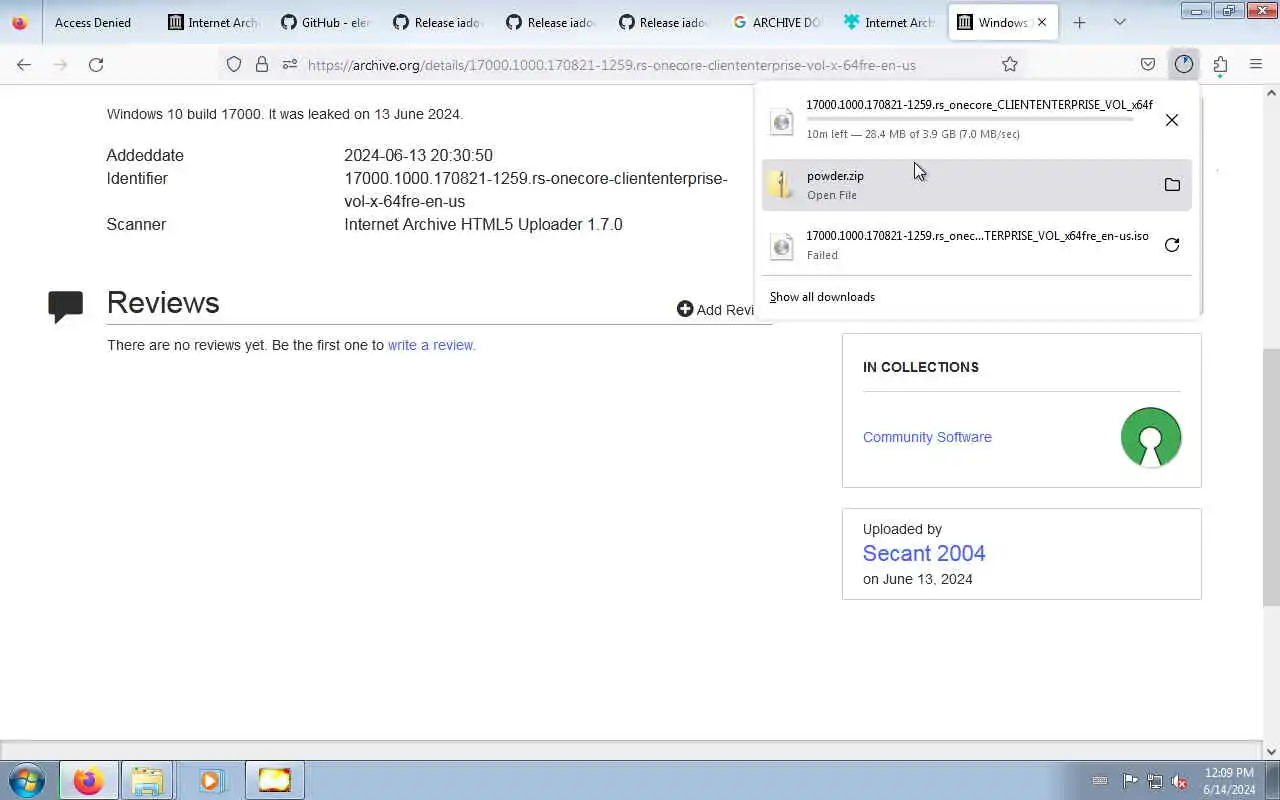The height and width of the screenshot is (800, 1280).
Task: Click the scrollbar up arrow
Action: tap(1271, 93)
